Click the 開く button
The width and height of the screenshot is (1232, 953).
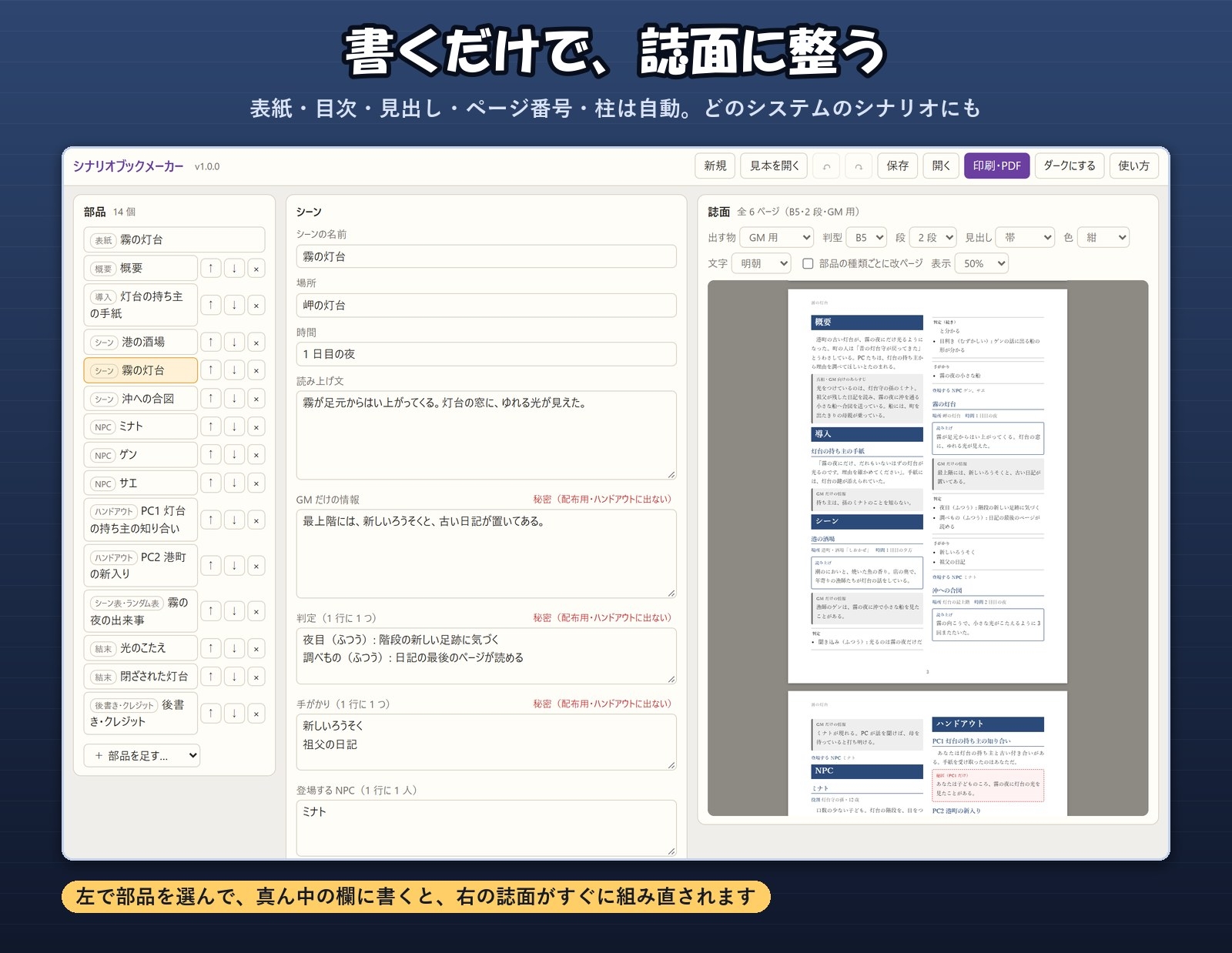coord(941,166)
